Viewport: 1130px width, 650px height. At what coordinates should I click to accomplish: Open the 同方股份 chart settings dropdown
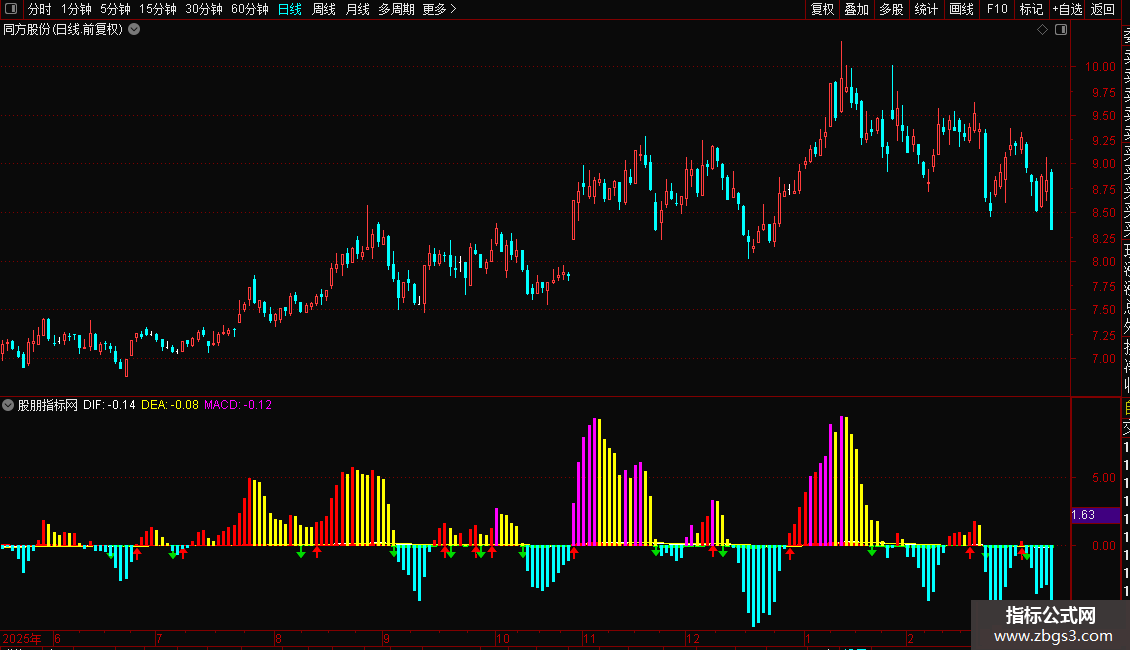click(x=134, y=30)
